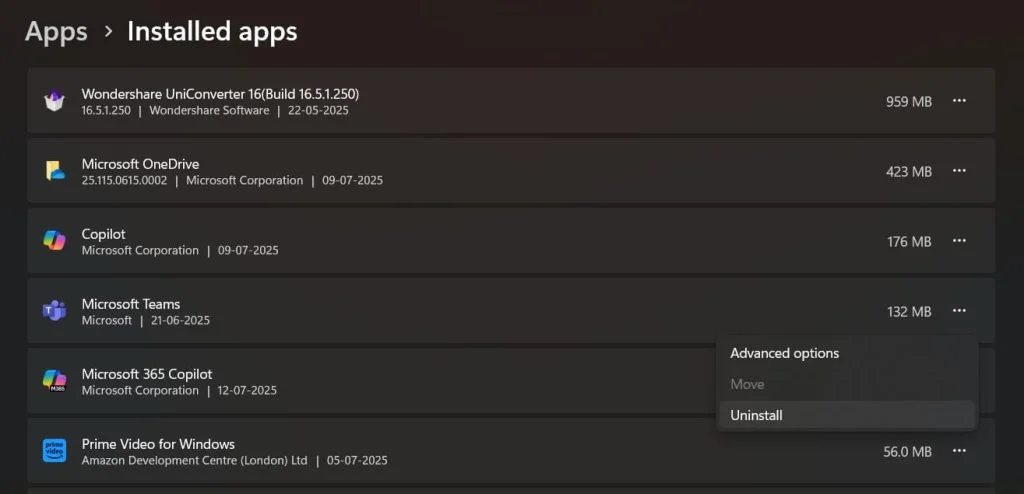Select the Microsoft Teams app name

coord(131,304)
